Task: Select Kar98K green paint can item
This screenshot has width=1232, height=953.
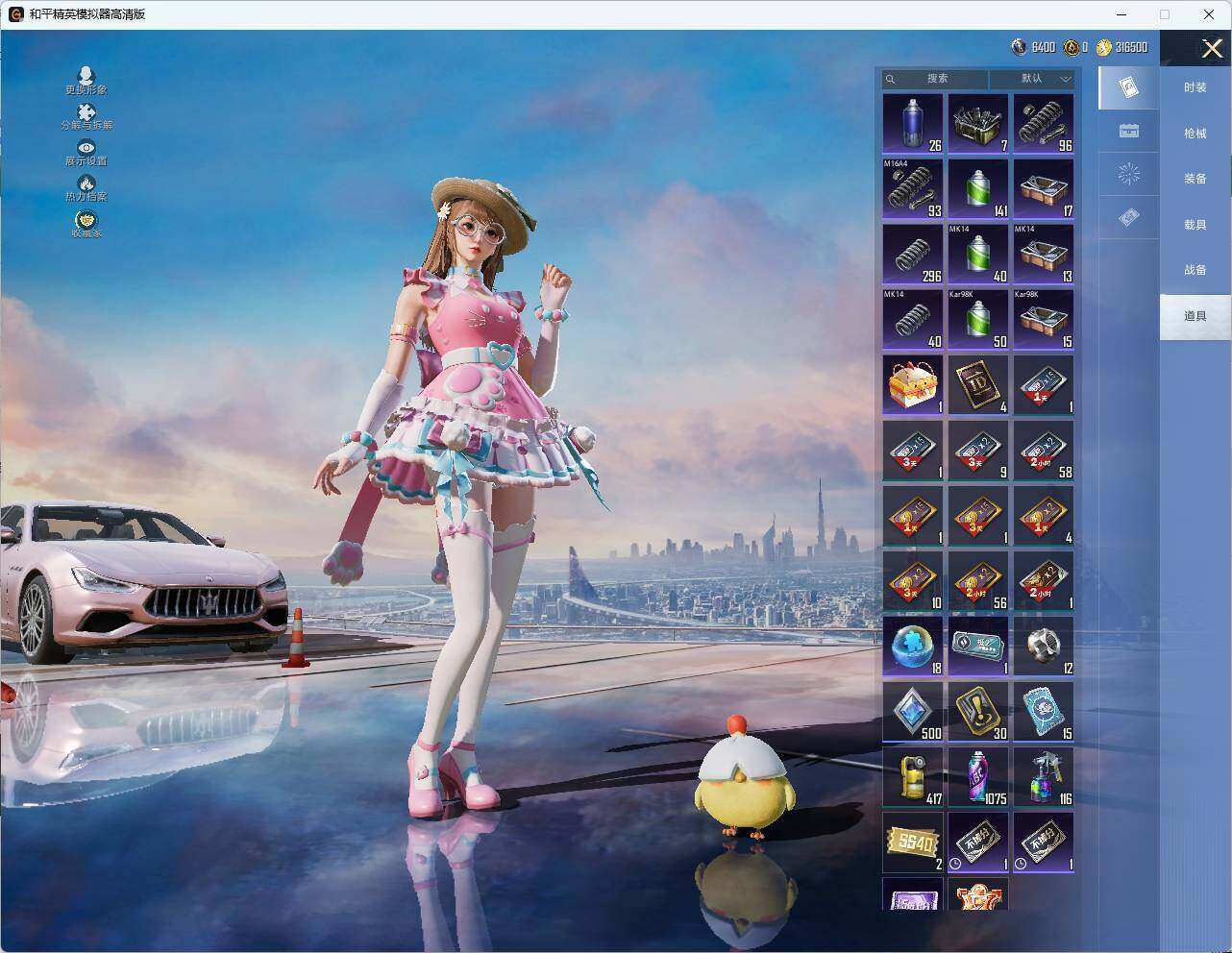Action: pyautogui.click(x=978, y=320)
